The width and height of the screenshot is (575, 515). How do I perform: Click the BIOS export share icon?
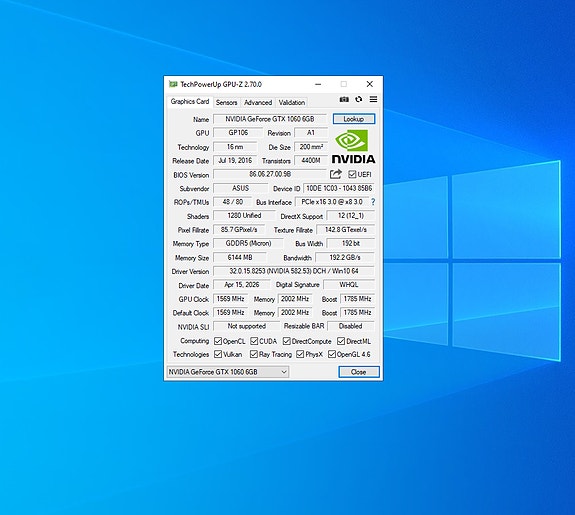[x=336, y=174]
